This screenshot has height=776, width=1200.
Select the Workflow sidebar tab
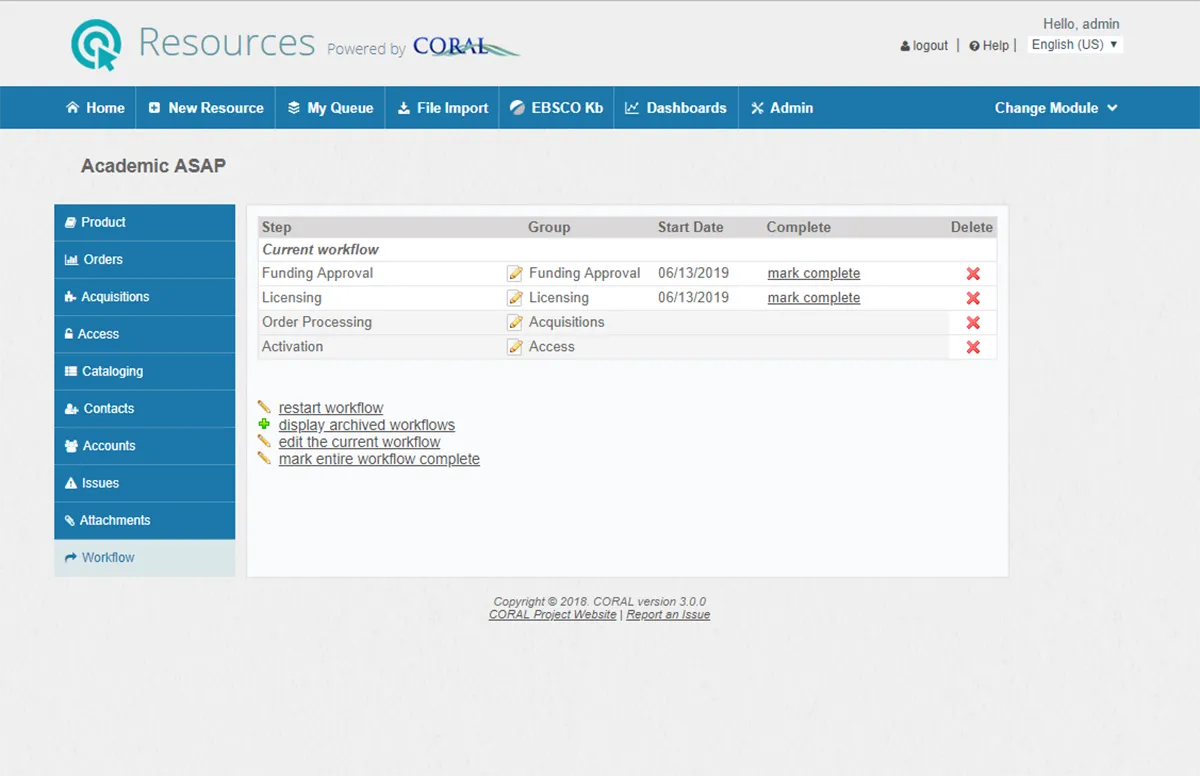[145, 558]
